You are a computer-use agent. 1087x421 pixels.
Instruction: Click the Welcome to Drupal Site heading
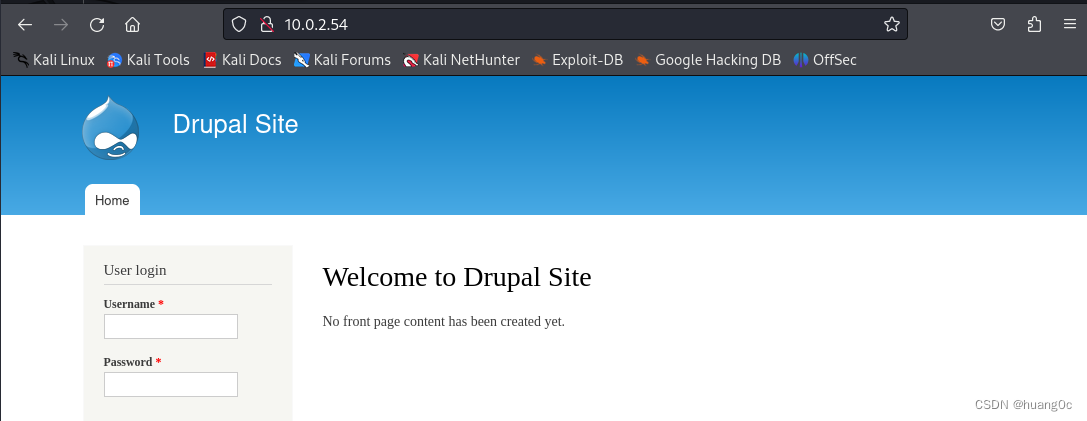click(457, 277)
